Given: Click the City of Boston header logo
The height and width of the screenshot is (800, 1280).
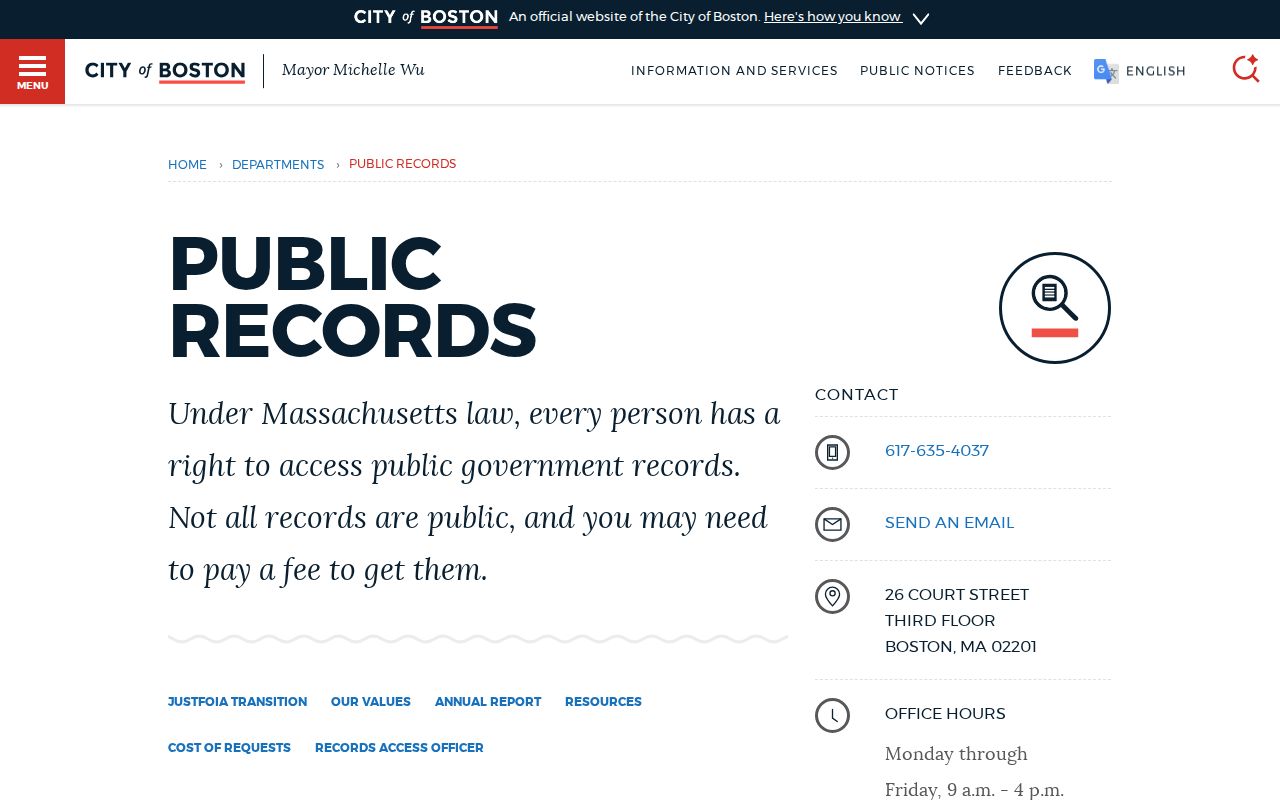Looking at the screenshot, I should (165, 71).
